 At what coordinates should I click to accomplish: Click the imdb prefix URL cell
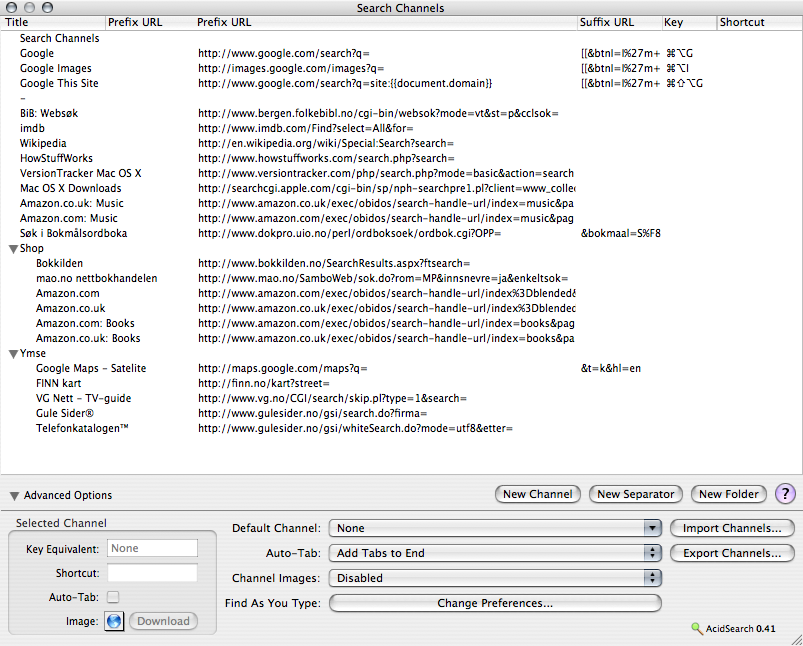pos(306,129)
